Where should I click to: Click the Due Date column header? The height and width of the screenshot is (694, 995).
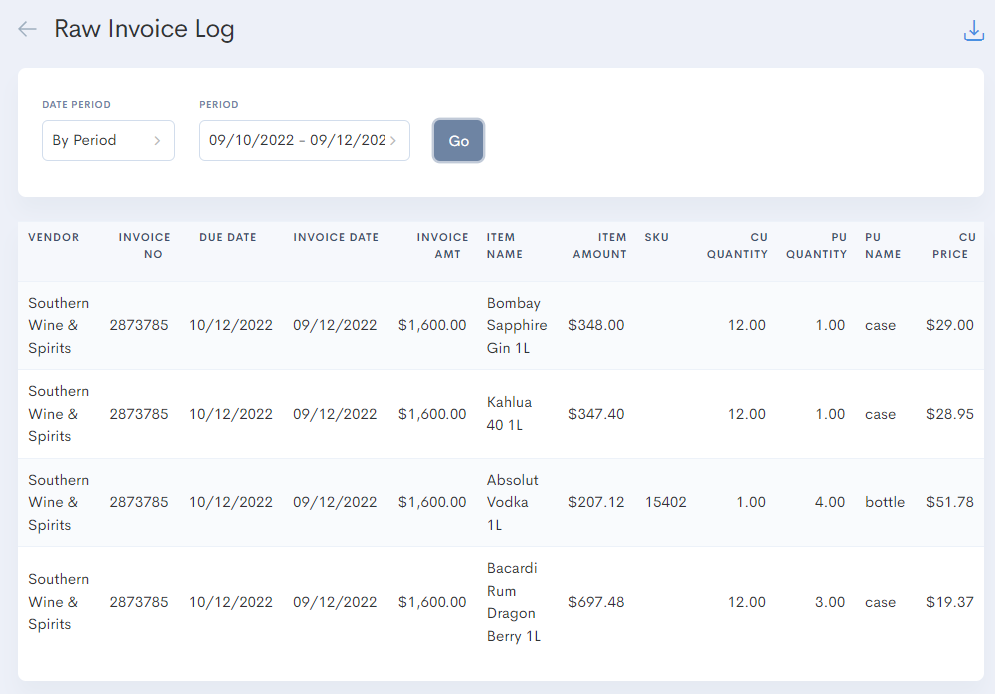(x=228, y=238)
